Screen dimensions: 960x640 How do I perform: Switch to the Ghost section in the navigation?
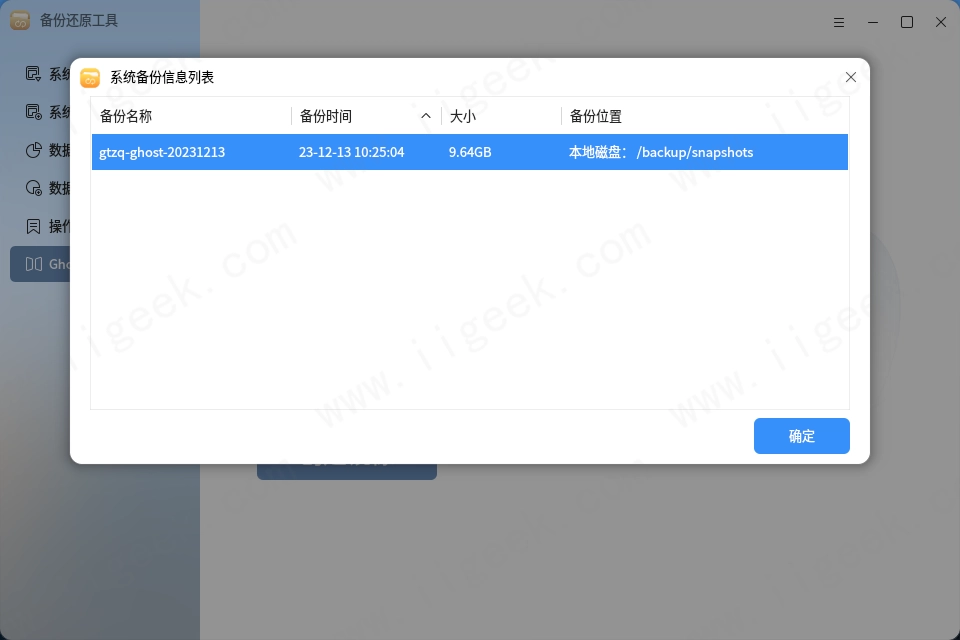(45, 264)
